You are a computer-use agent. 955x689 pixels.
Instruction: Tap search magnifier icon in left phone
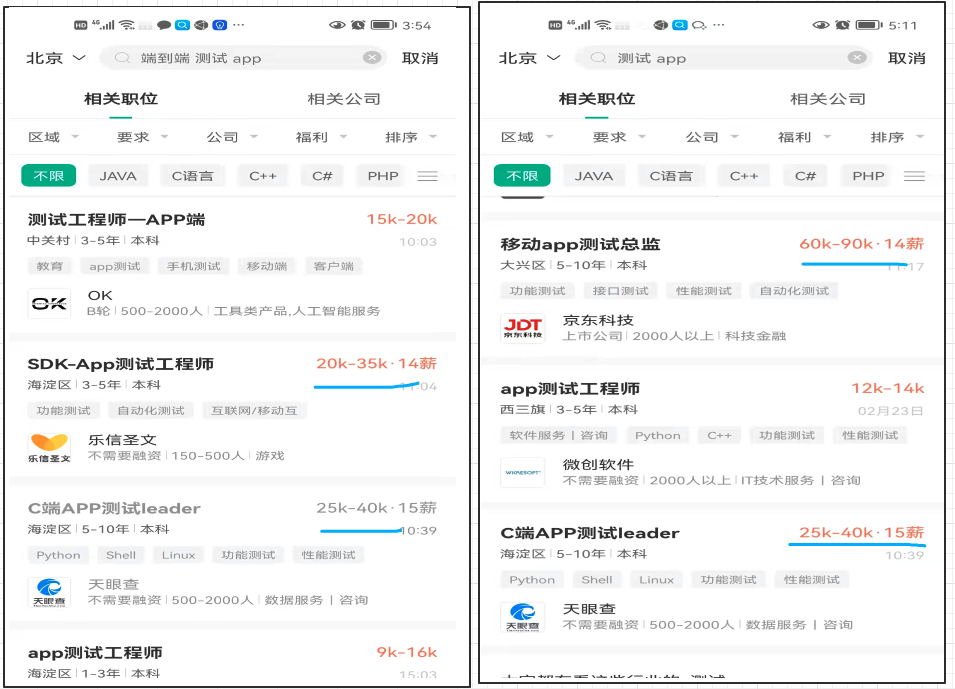pos(122,58)
